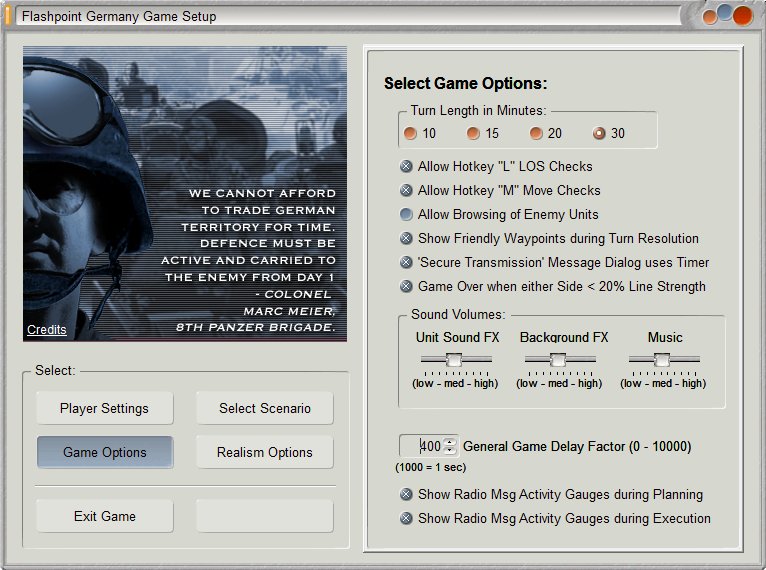Toggle Radio Msg Gauges during Execution
766x570 pixels.
pyautogui.click(x=406, y=518)
